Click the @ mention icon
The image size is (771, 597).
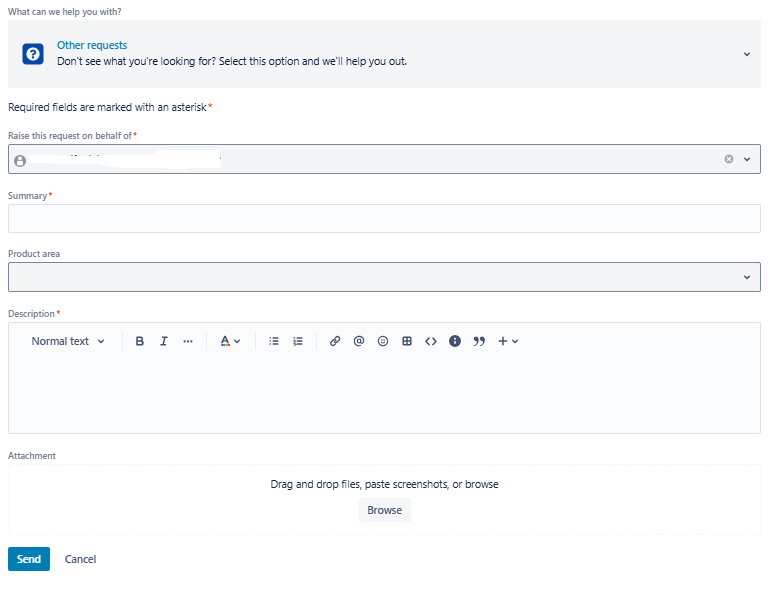[359, 341]
